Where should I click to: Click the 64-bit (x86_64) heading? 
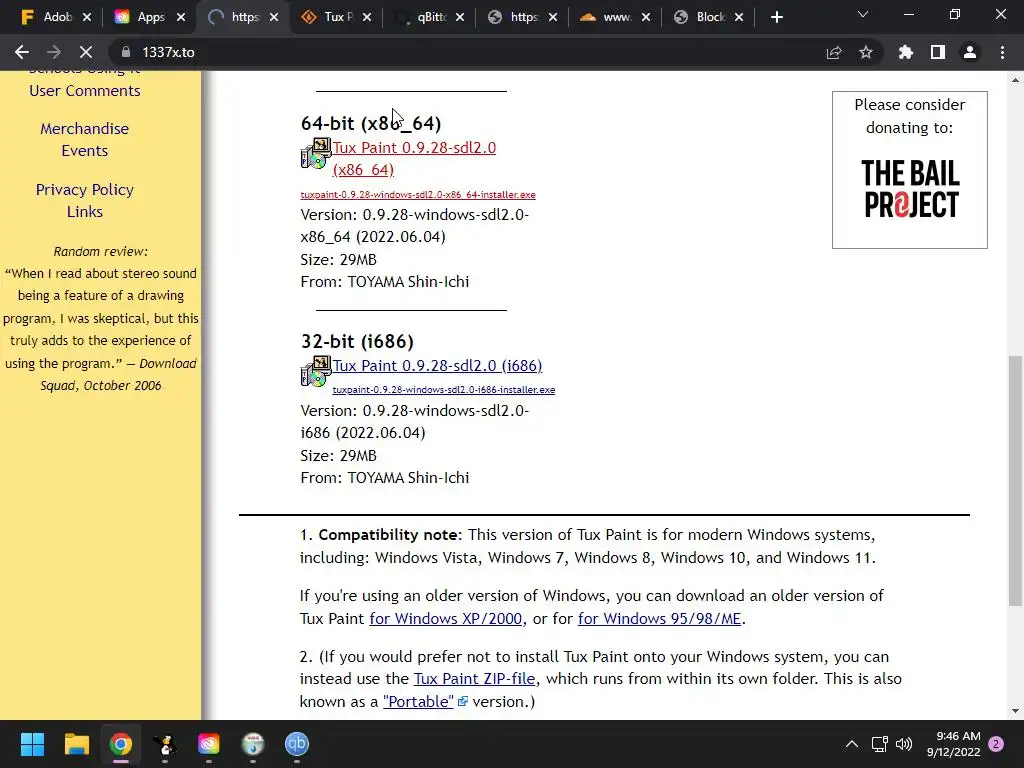[371, 123]
